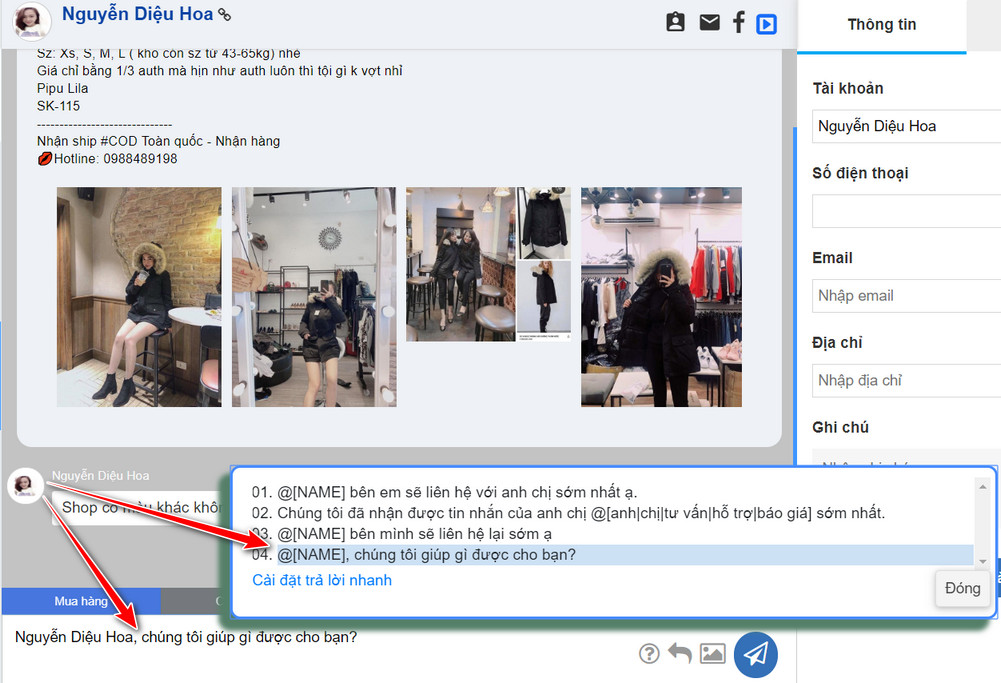The image size is (1001, 683).
Task: Click Hotline: 0988489198 text
Action: coord(116,159)
